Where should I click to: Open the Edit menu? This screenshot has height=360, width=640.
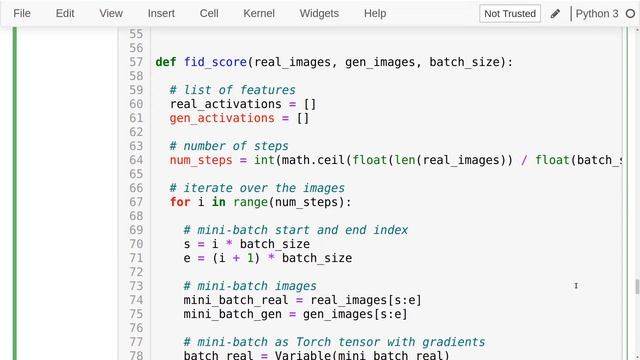(65, 13)
